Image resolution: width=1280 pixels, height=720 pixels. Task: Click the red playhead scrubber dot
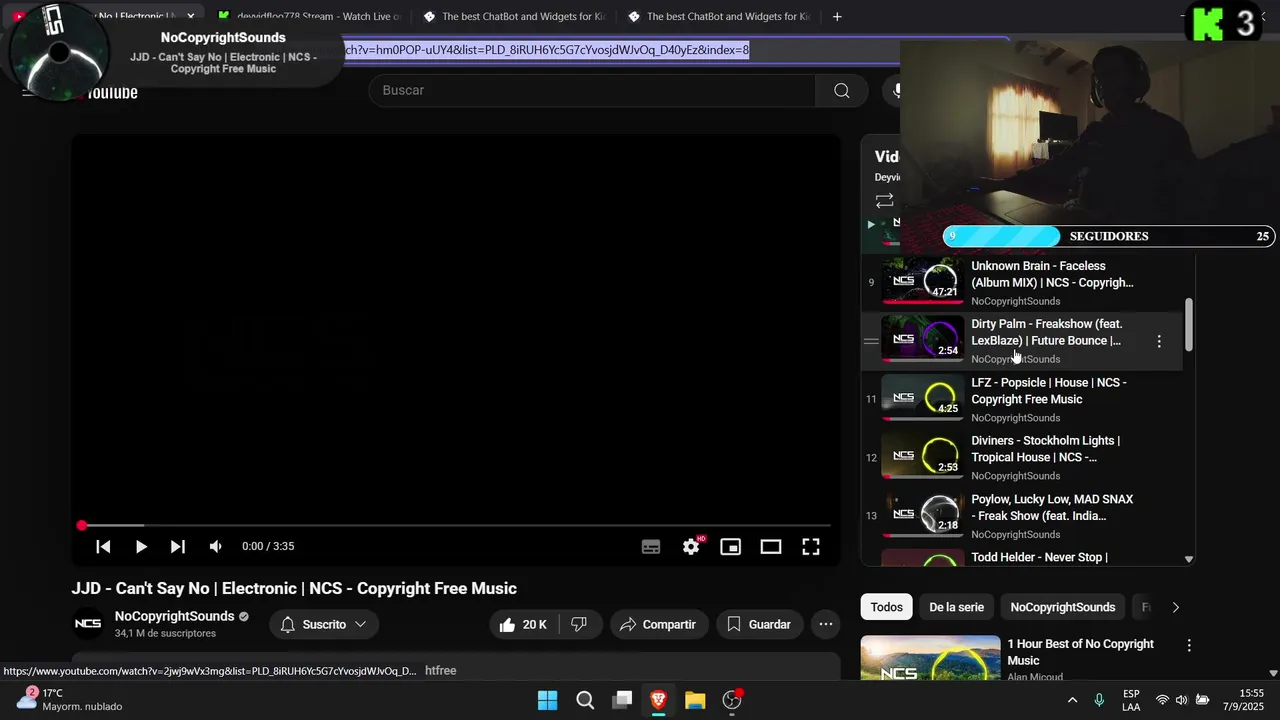coord(82,525)
